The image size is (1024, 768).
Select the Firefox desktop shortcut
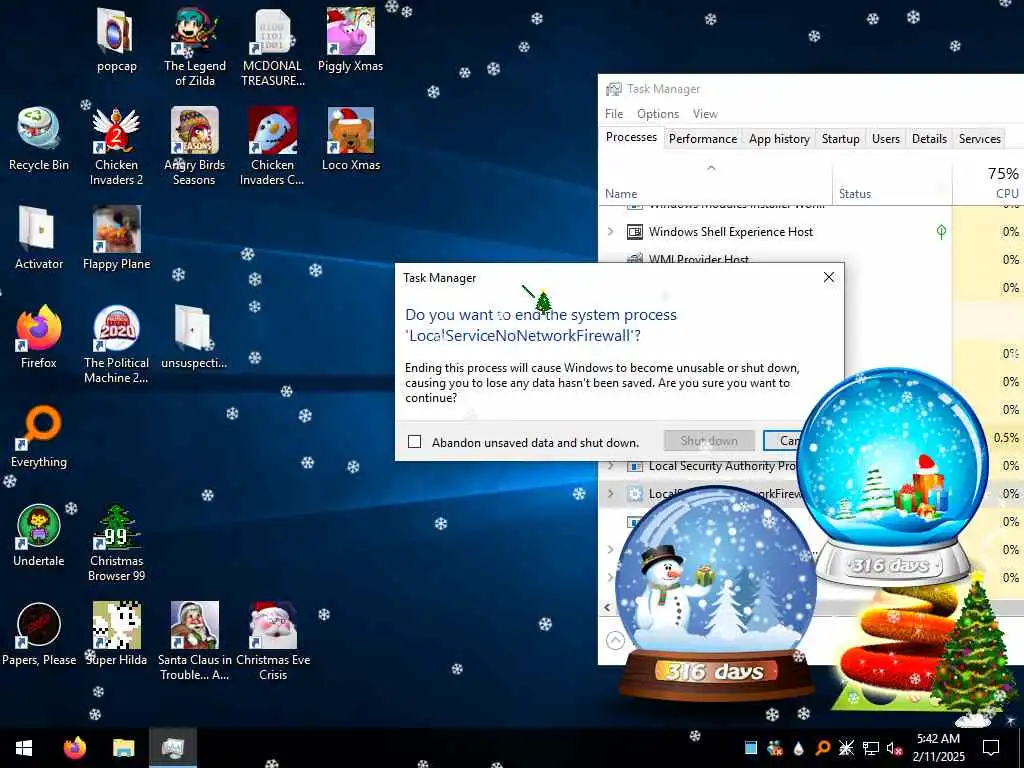(39, 337)
